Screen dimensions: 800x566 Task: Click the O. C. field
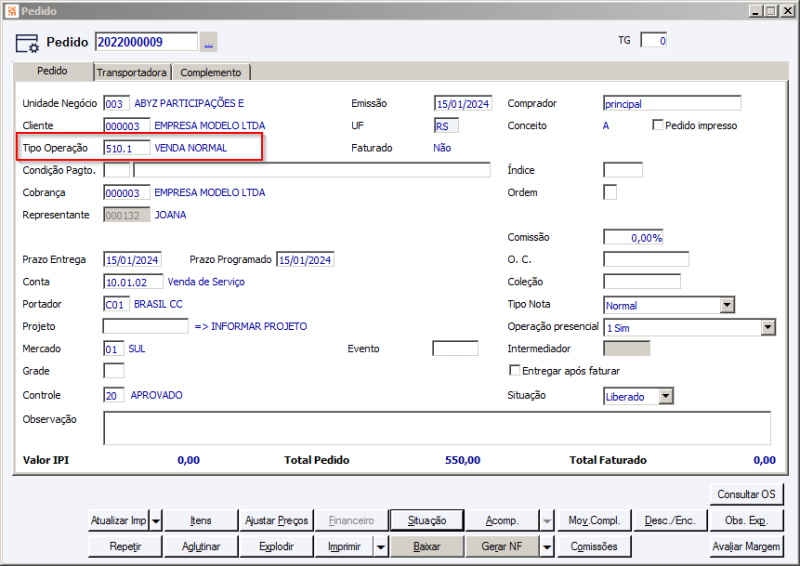646,259
